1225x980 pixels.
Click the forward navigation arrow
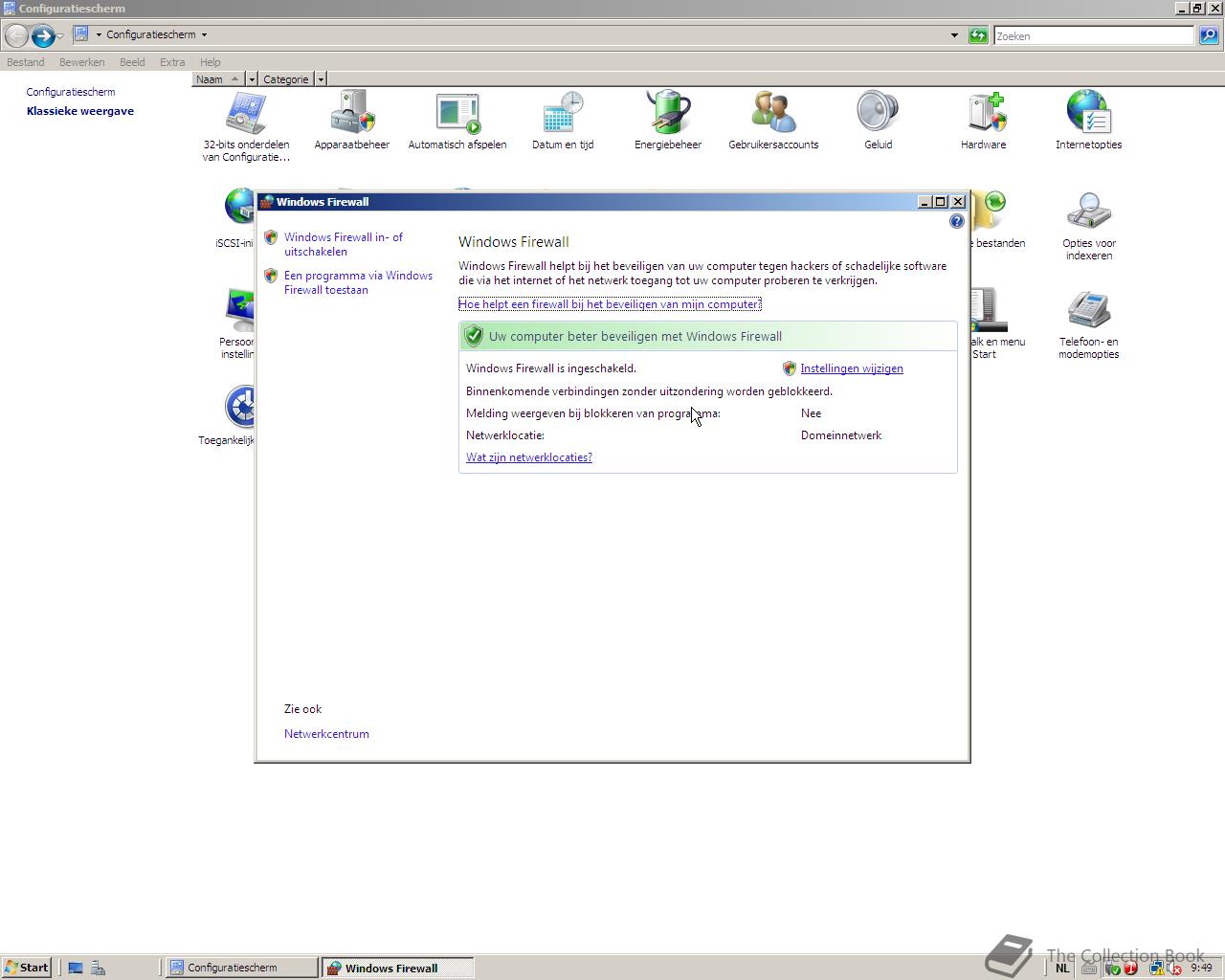pos(42,35)
